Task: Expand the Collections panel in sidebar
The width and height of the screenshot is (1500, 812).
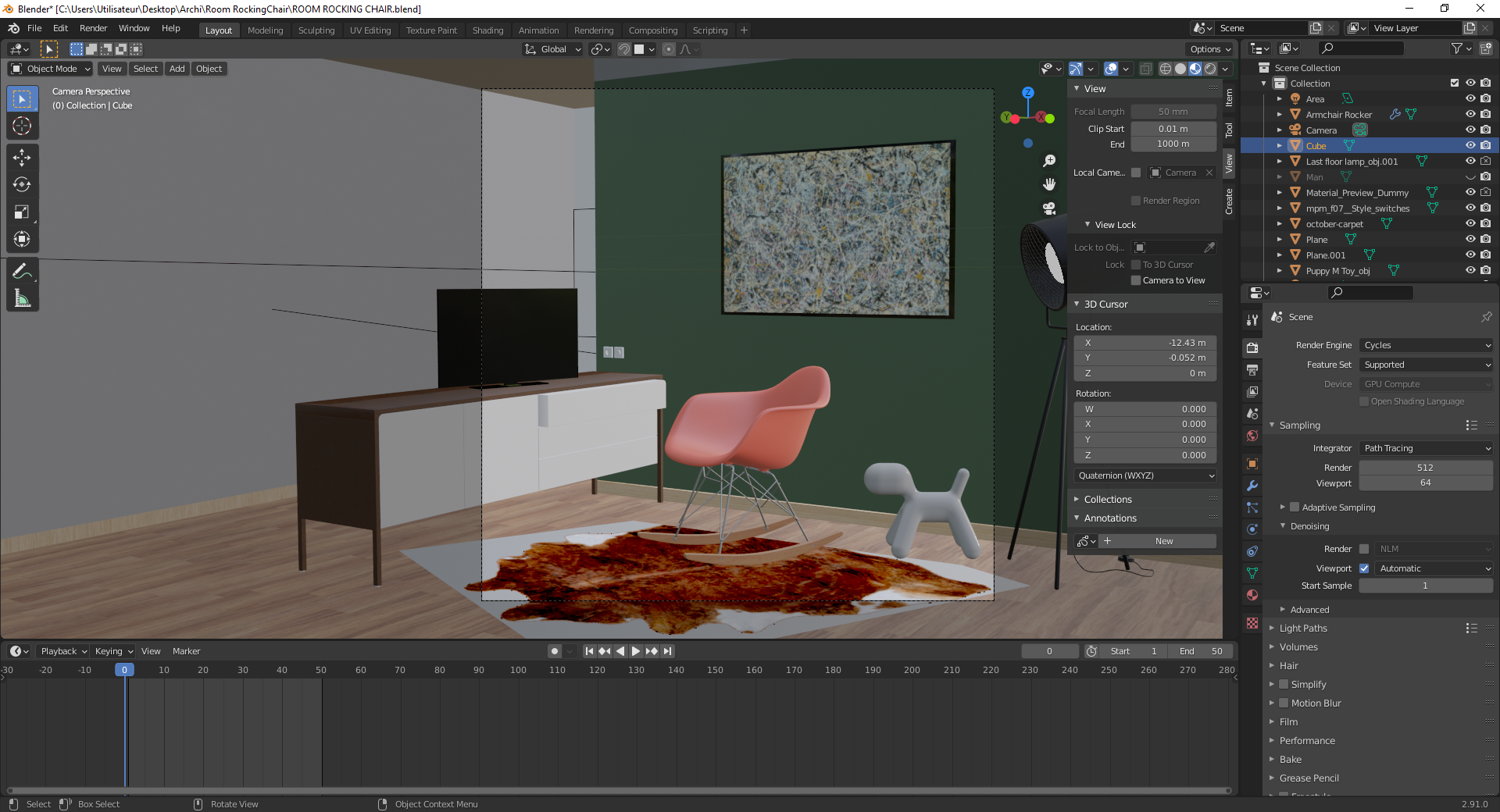Action: [x=1108, y=500]
